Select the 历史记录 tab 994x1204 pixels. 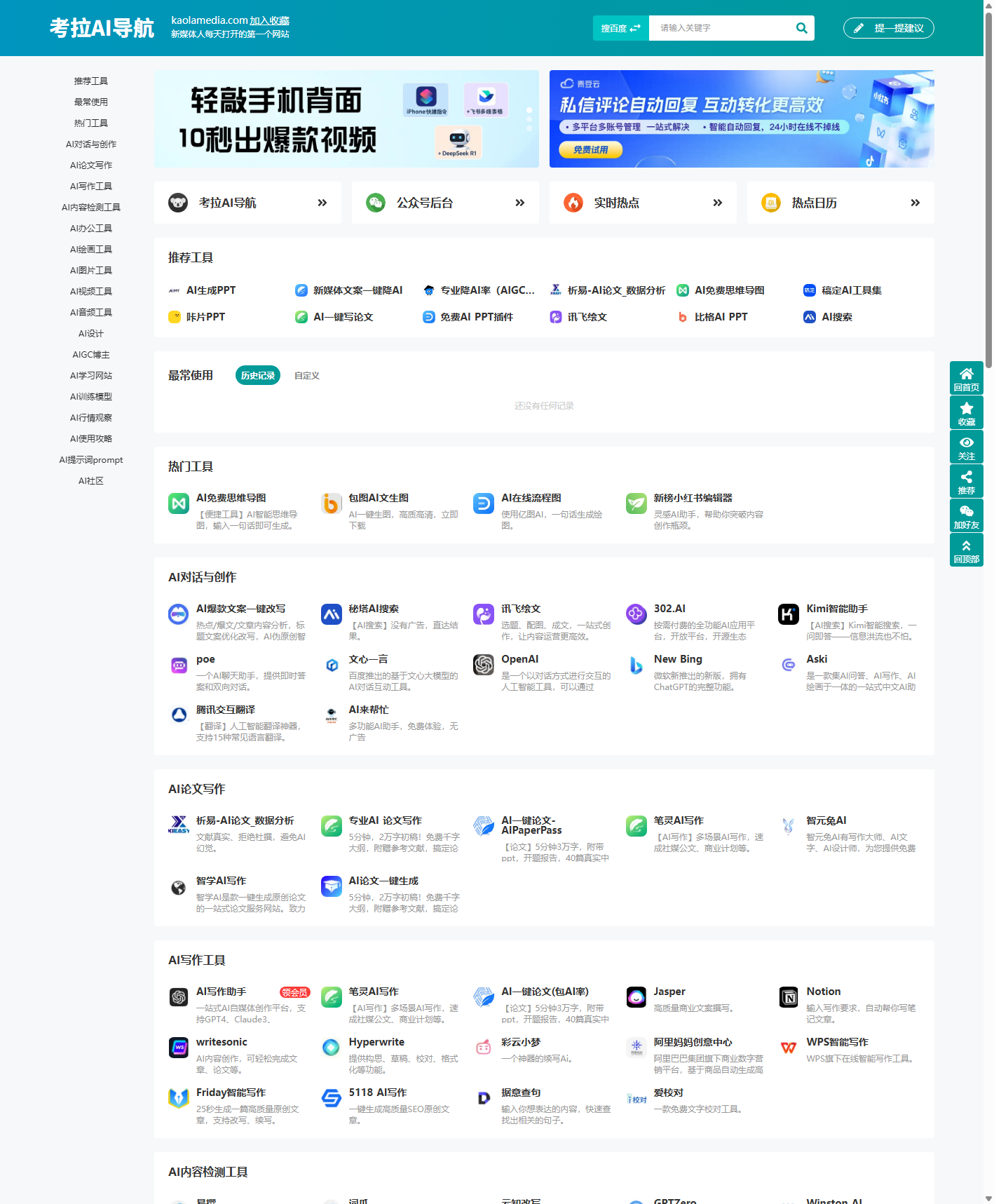click(258, 375)
